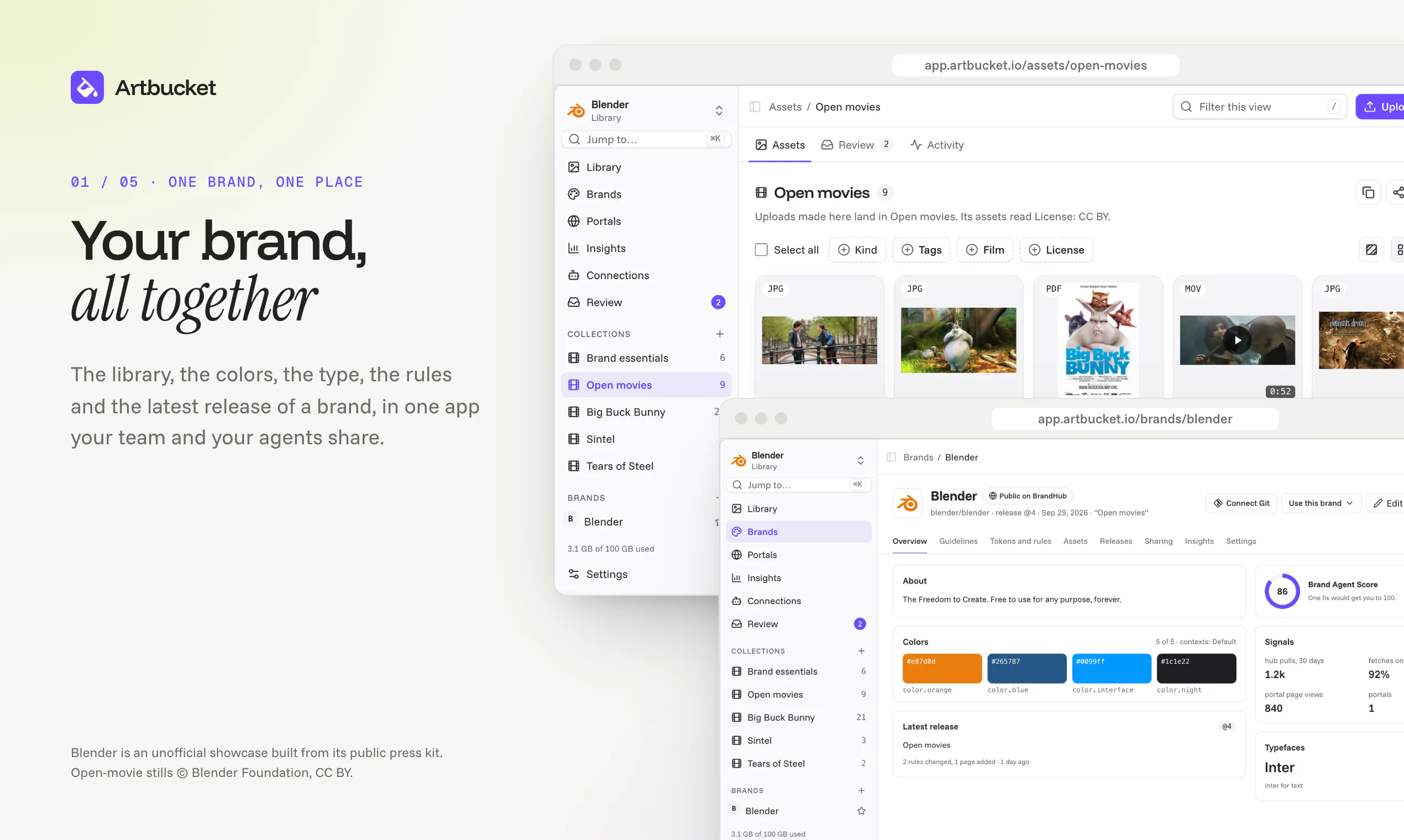The height and width of the screenshot is (840, 1404).
Task: Open Portals in the Brands window sidebar
Action: click(x=798, y=555)
